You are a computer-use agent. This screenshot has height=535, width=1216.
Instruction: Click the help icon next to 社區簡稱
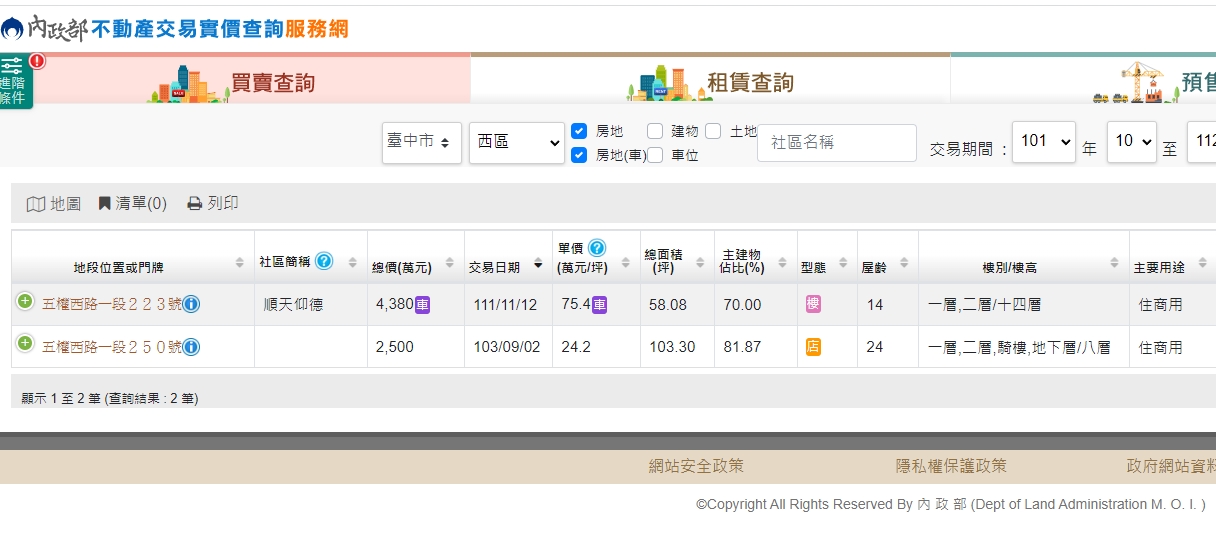324,261
